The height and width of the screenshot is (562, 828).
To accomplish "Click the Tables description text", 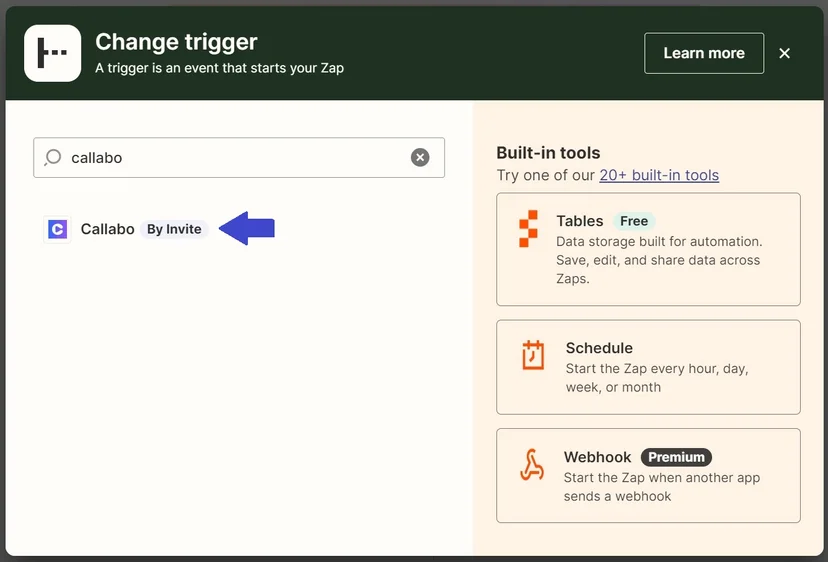I will coord(659,260).
